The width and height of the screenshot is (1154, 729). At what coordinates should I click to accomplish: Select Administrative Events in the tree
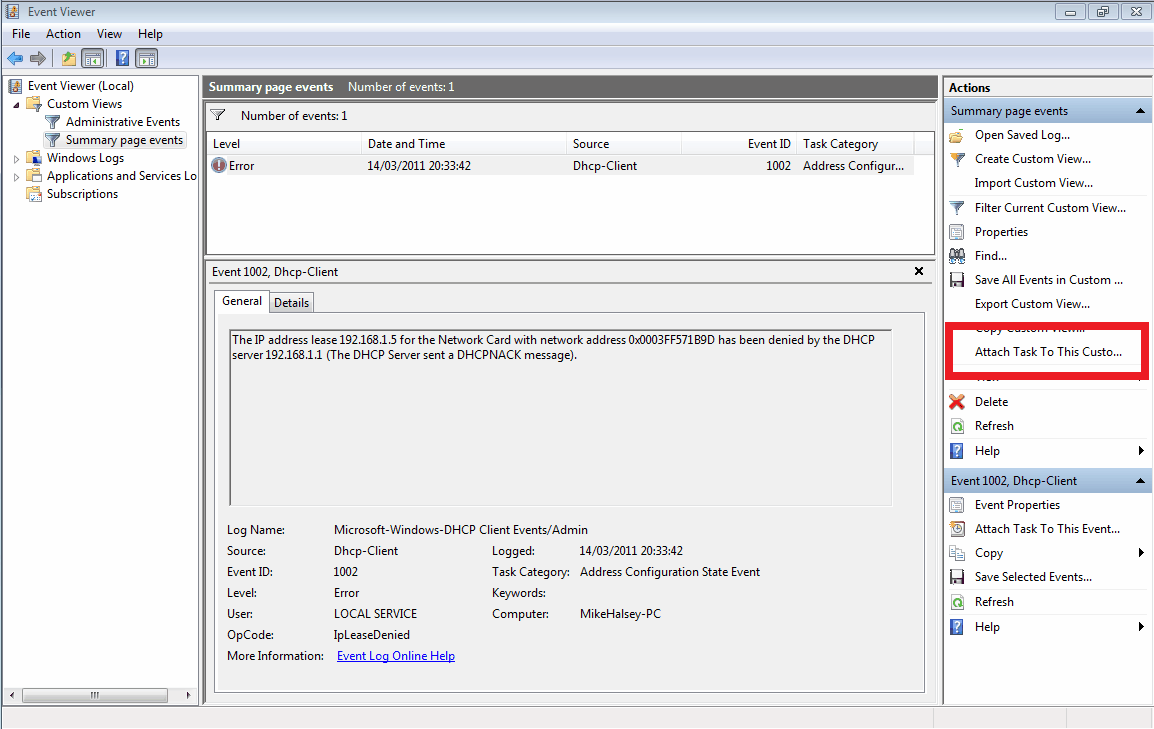point(122,122)
